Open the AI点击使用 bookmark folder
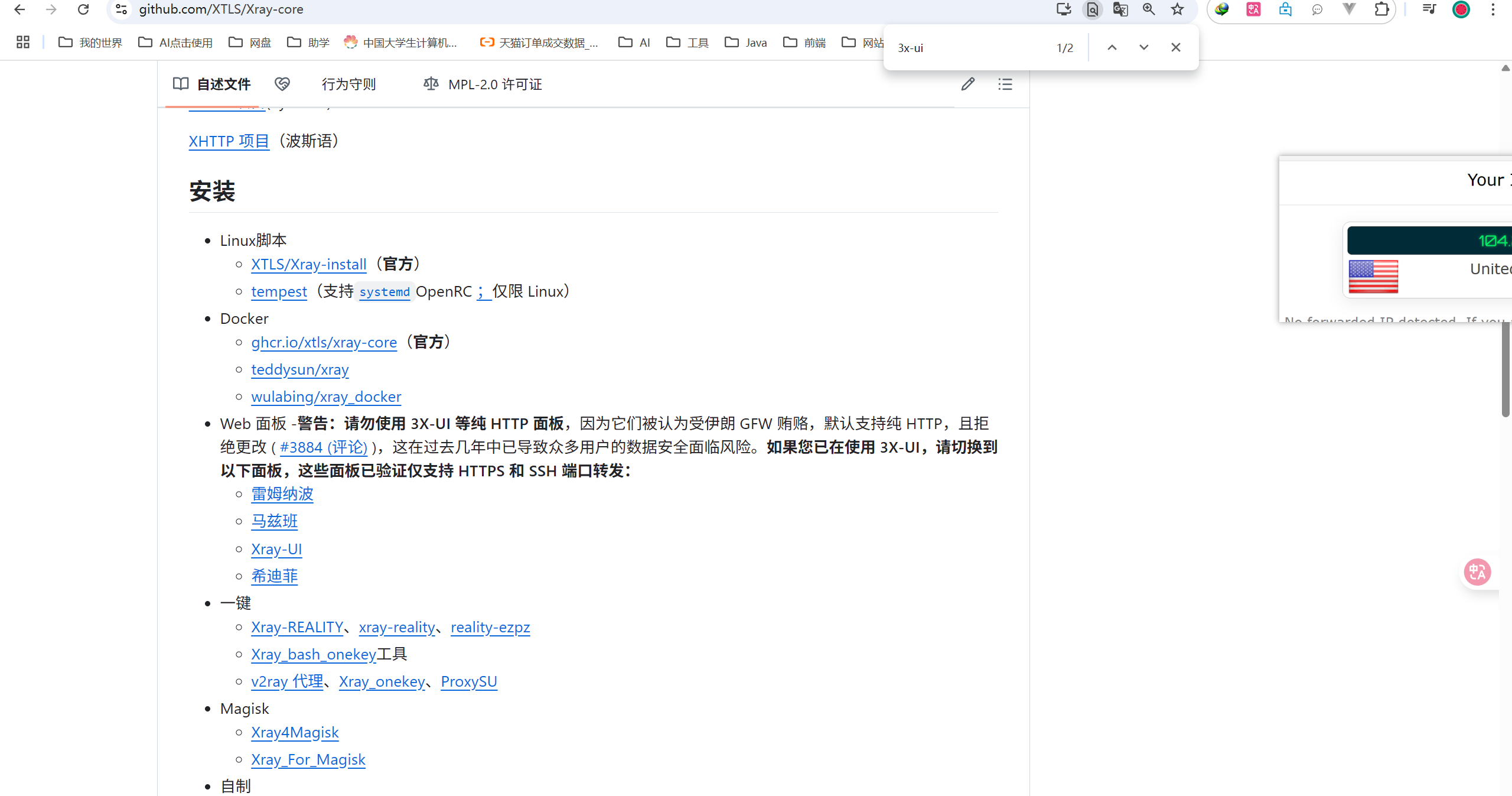 click(175, 43)
